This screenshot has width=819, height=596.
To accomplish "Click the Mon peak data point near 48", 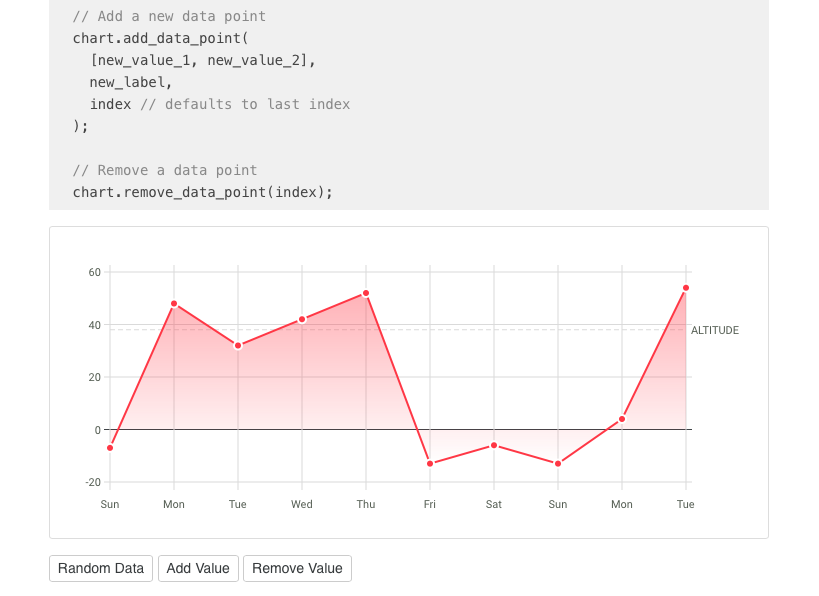I will [173, 303].
